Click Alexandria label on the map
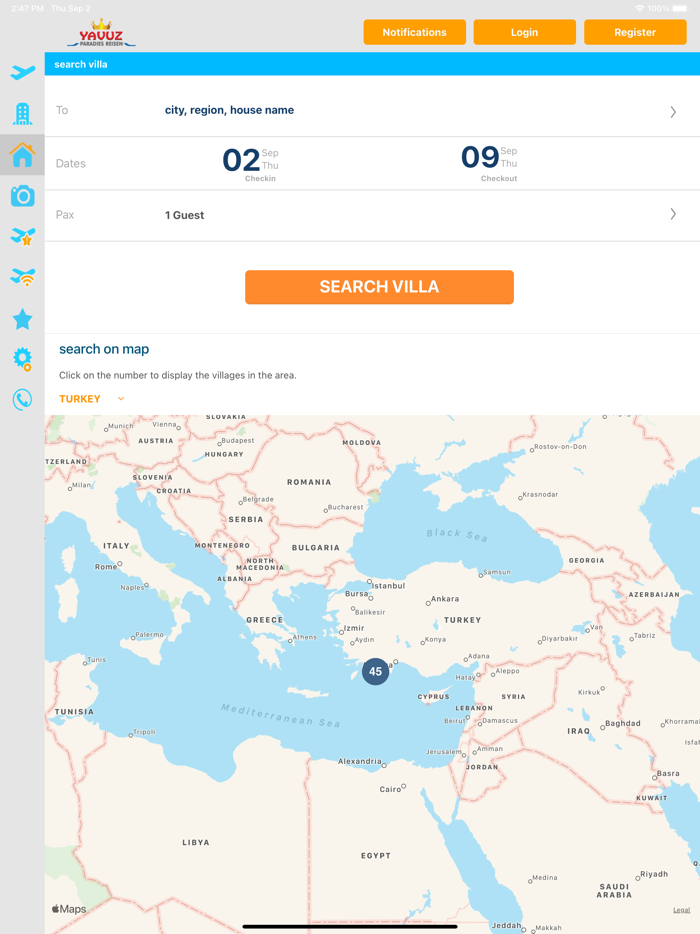This screenshot has height=934, width=700. coord(360,761)
